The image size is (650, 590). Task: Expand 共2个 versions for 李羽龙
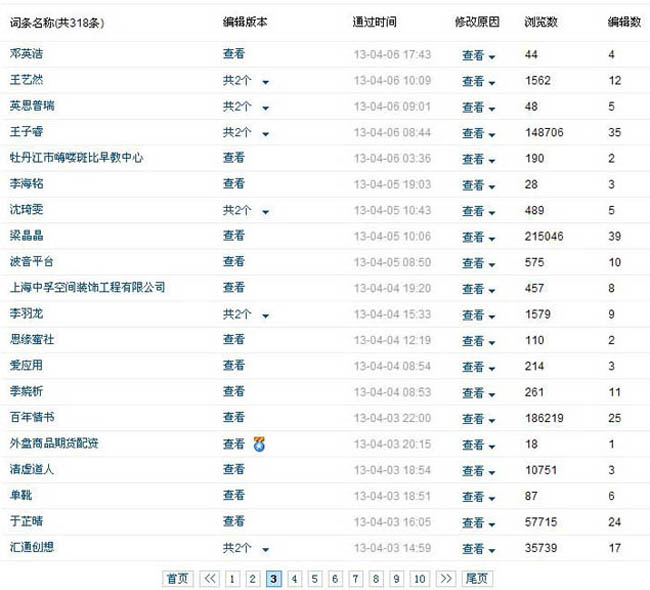[x=245, y=314]
